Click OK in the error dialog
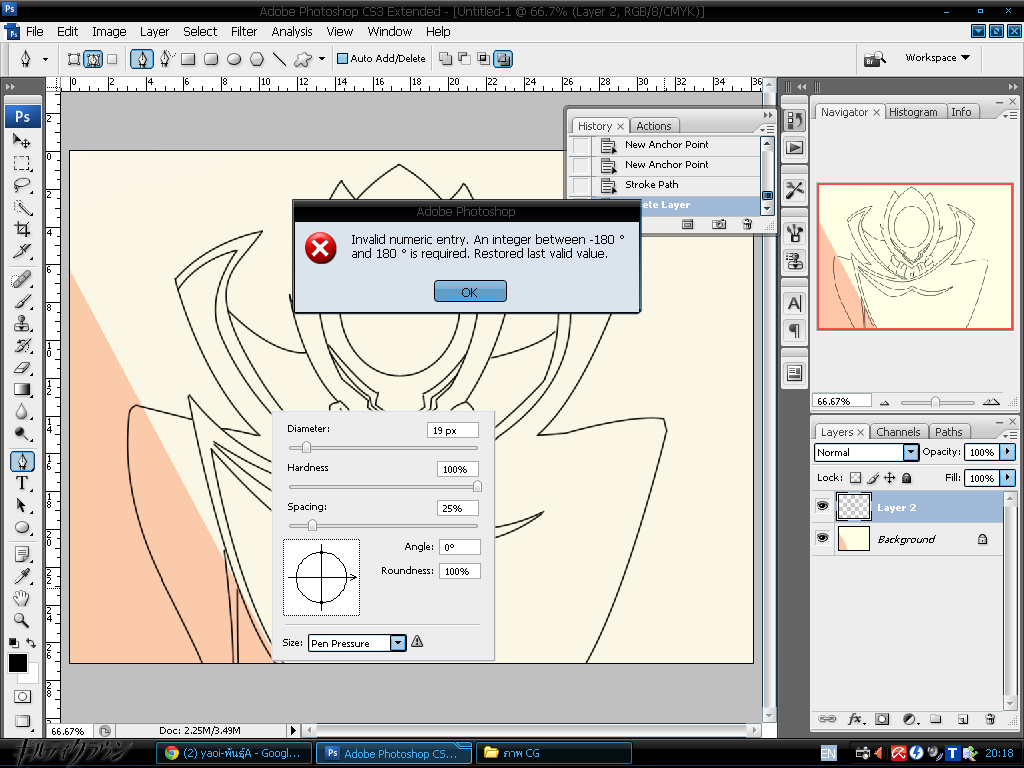This screenshot has height=768, width=1024. click(470, 292)
